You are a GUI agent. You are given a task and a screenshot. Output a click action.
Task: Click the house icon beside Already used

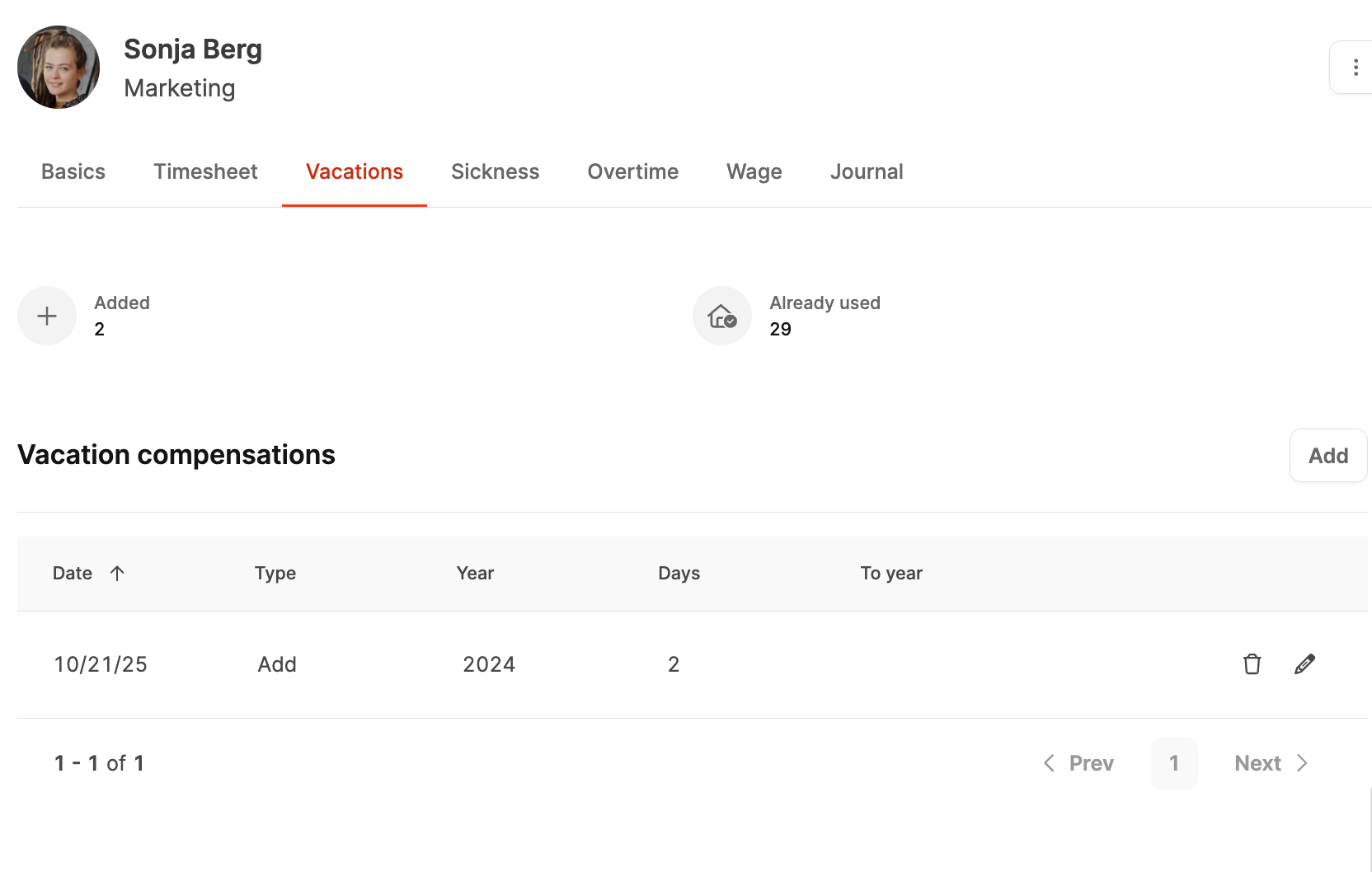point(722,316)
